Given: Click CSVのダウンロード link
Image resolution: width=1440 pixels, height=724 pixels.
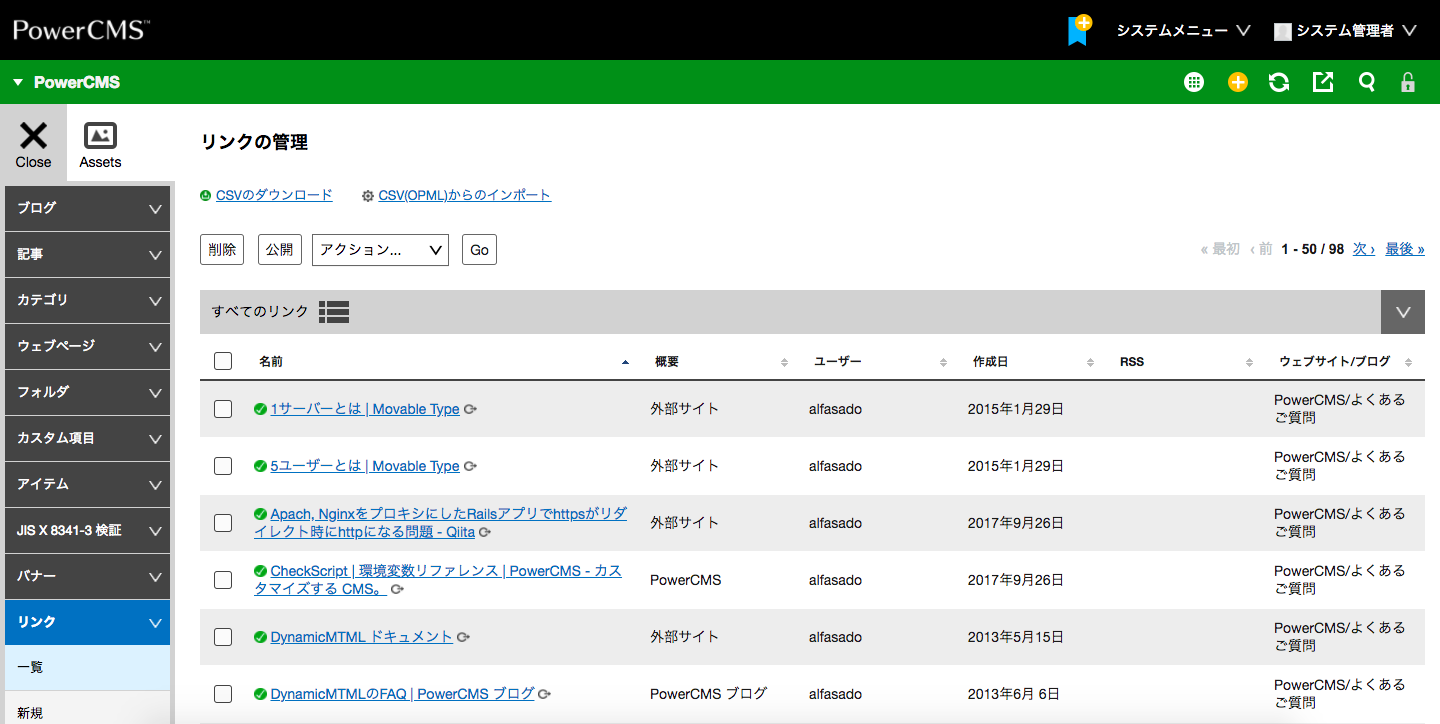Looking at the screenshot, I should (274, 195).
